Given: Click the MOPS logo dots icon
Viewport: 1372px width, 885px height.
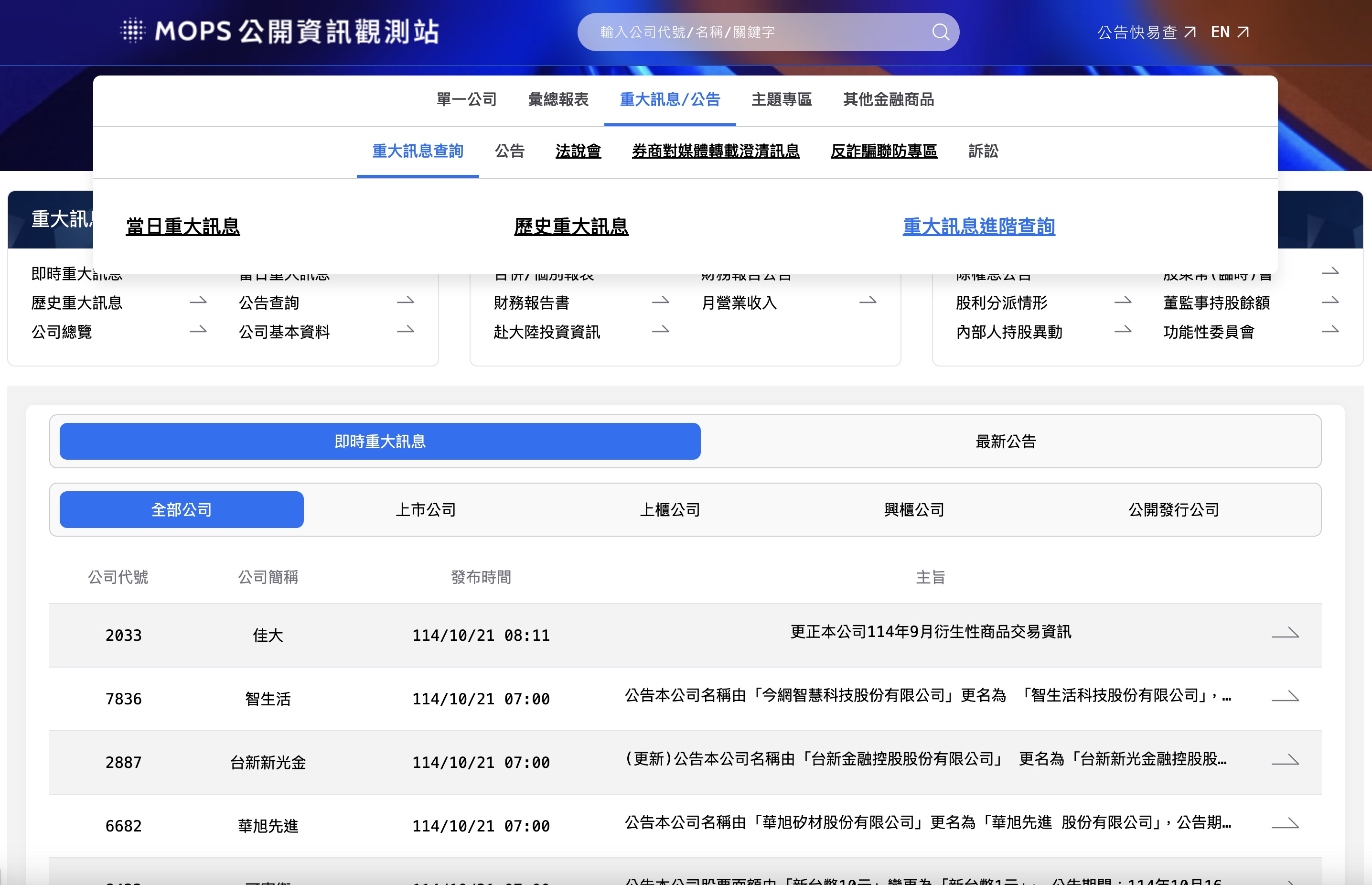Looking at the screenshot, I should (133, 31).
